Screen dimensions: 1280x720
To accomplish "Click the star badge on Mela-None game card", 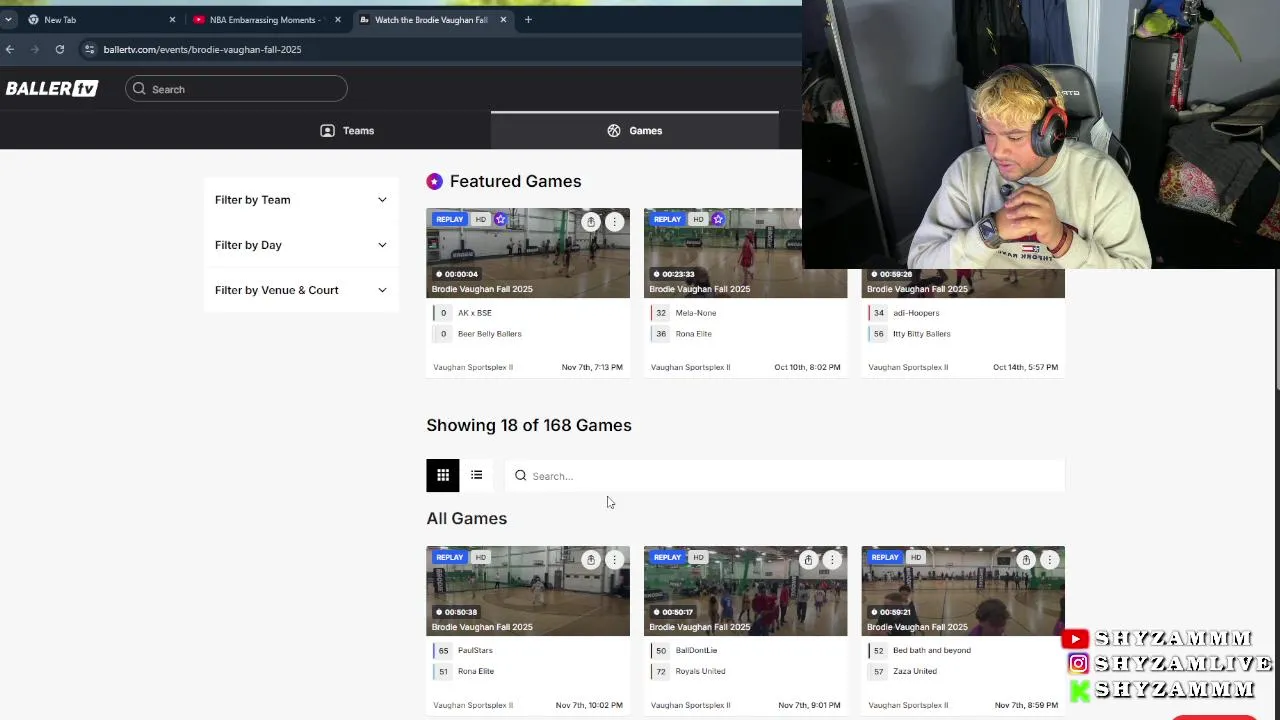I will pyautogui.click(x=718, y=219).
